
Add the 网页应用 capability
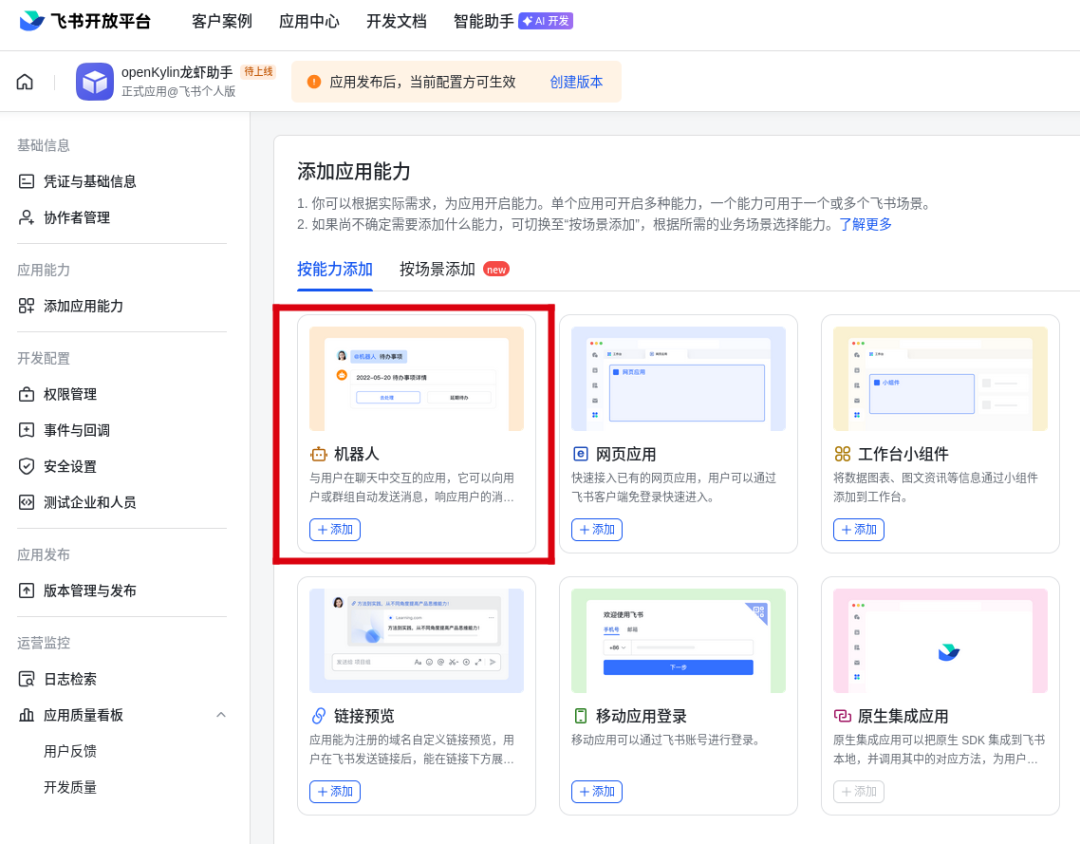pos(597,530)
